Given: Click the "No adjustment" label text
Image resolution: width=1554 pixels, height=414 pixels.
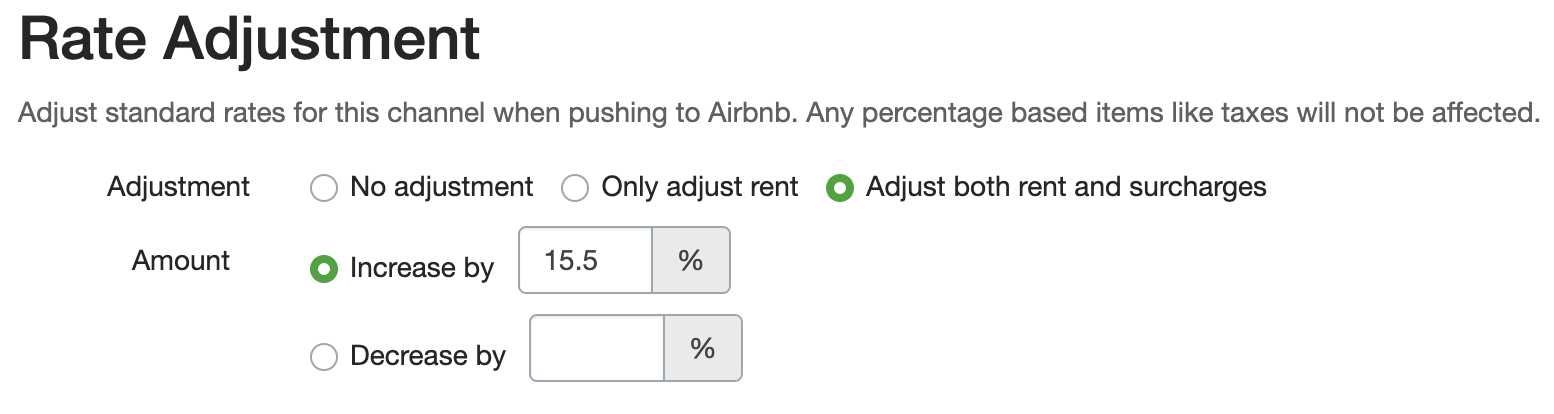Looking at the screenshot, I should [442, 187].
